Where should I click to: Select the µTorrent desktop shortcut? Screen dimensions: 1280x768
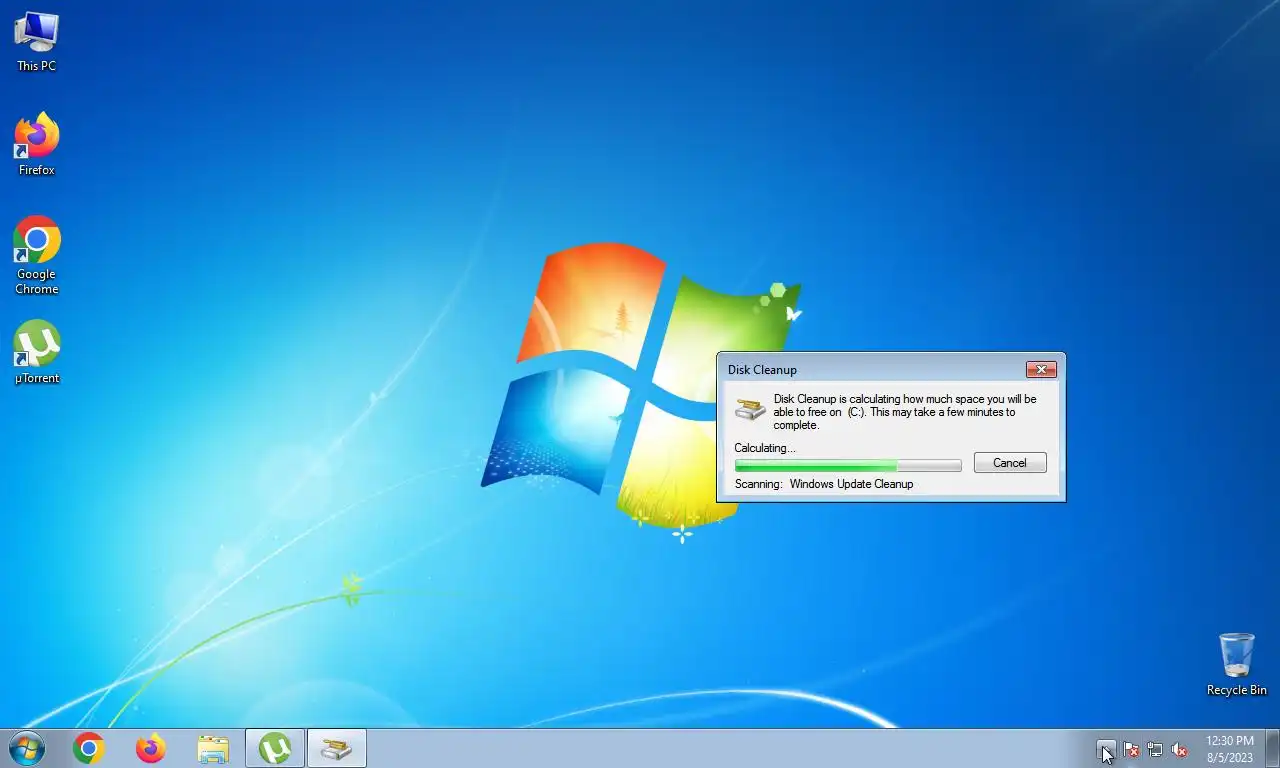click(x=37, y=352)
